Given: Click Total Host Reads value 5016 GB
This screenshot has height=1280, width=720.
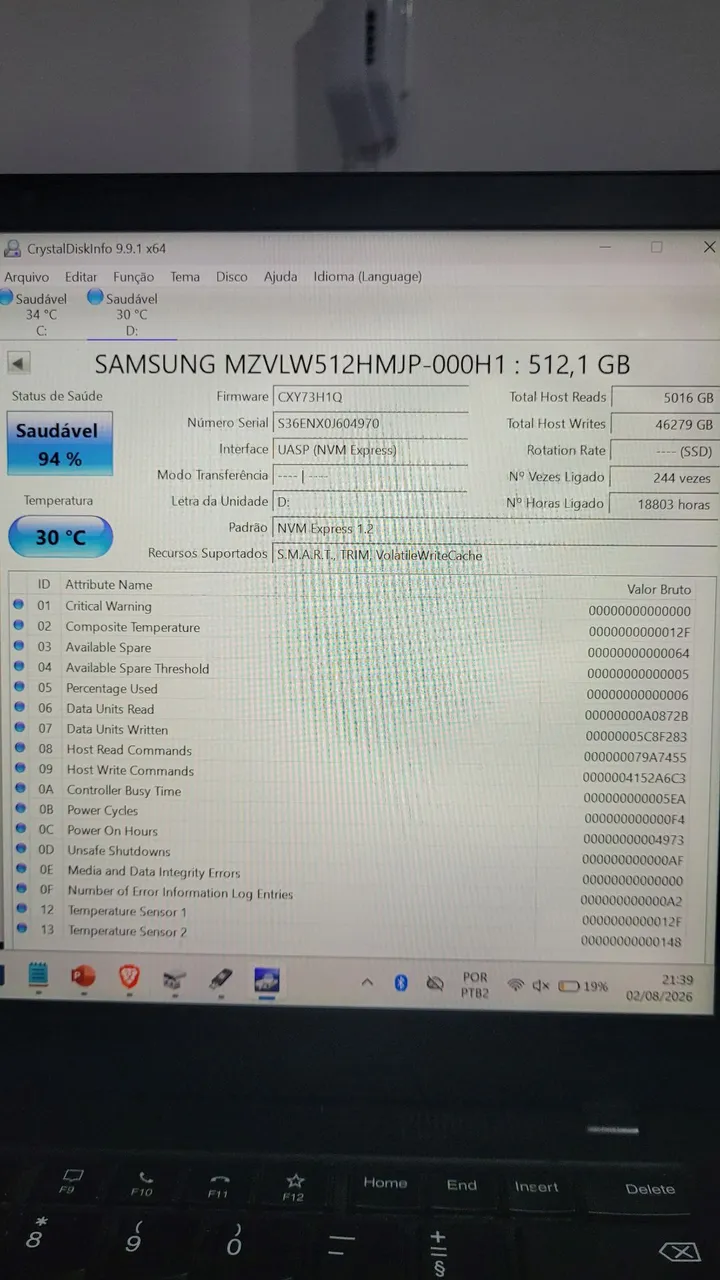Looking at the screenshot, I should [664, 397].
